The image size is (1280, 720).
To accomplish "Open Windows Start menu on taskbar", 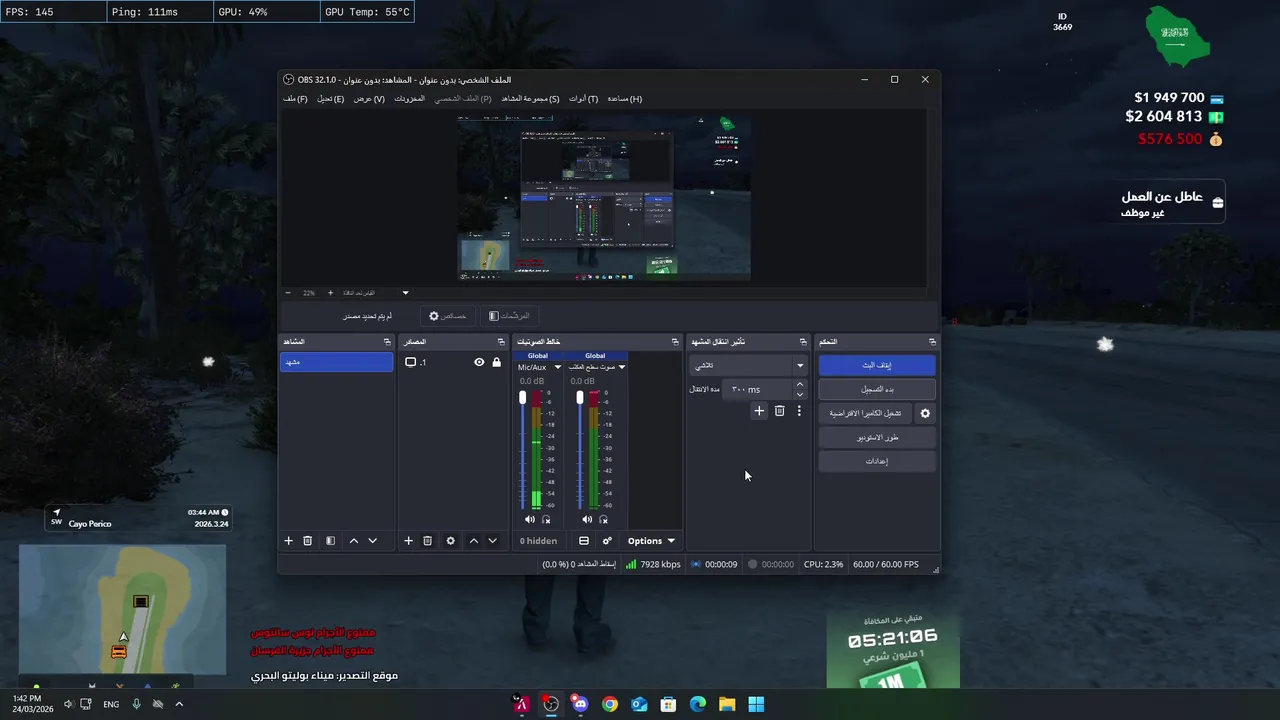I will [756, 704].
